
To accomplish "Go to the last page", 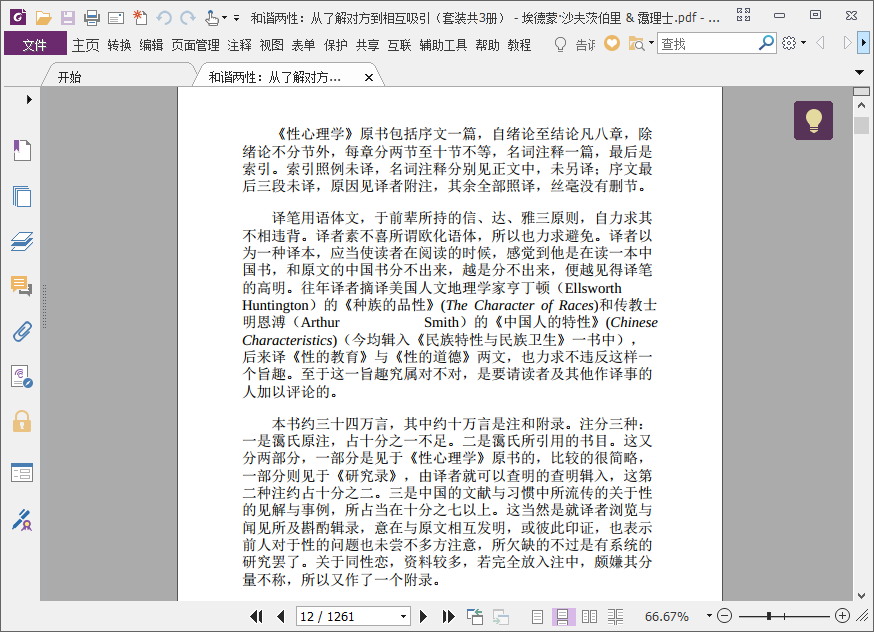I will point(449,616).
